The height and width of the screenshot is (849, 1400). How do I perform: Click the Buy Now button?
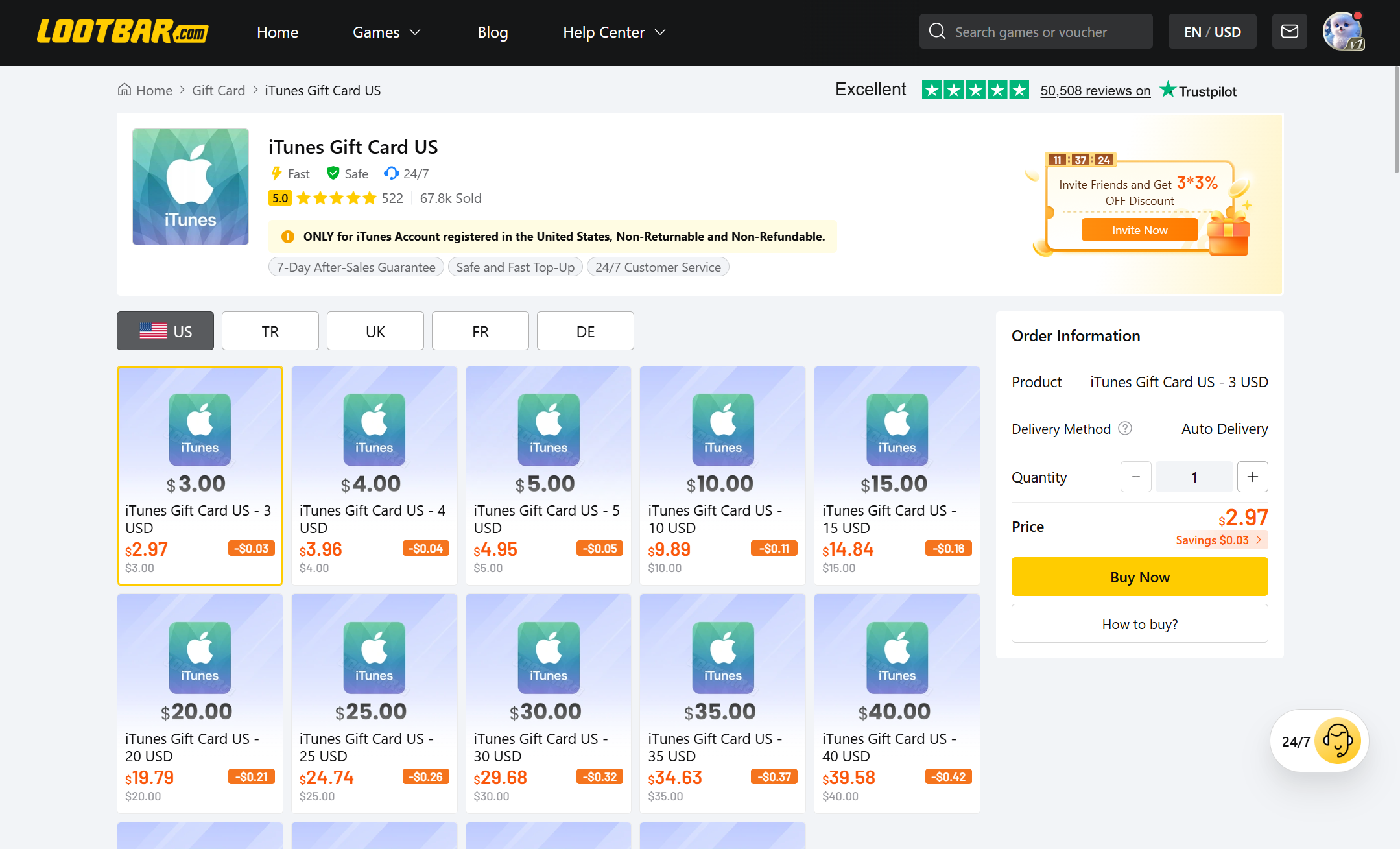point(1140,577)
